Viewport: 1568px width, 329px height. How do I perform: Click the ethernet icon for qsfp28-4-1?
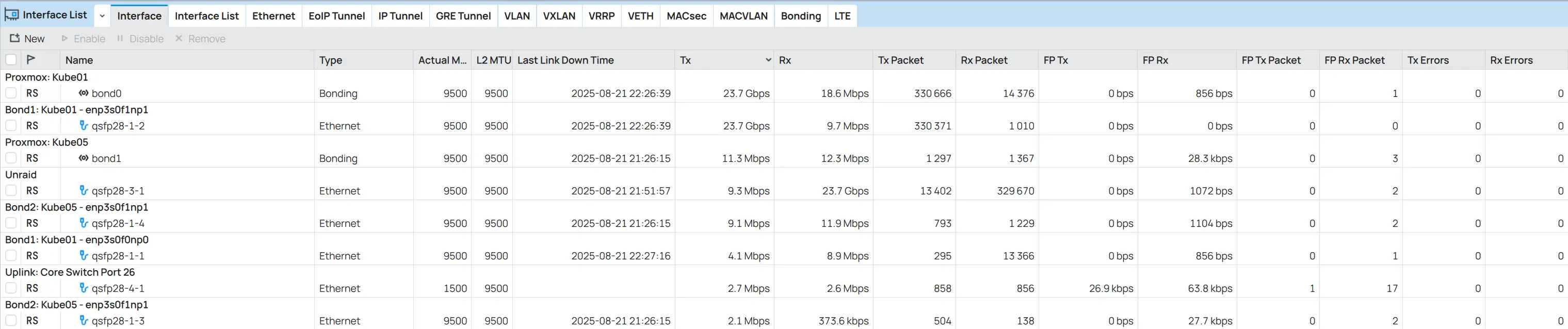pos(84,288)
